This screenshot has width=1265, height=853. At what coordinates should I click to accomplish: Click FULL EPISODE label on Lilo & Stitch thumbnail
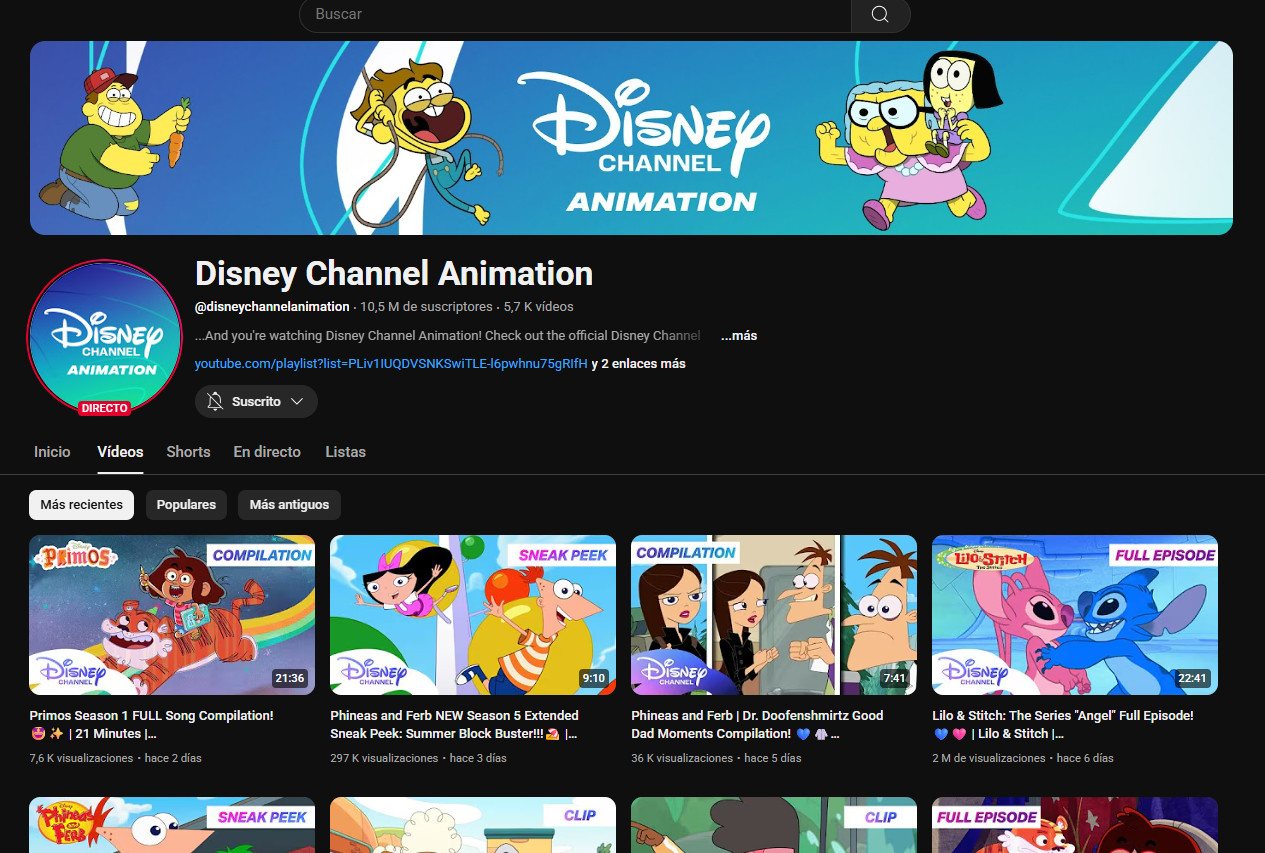[1164, 555]
